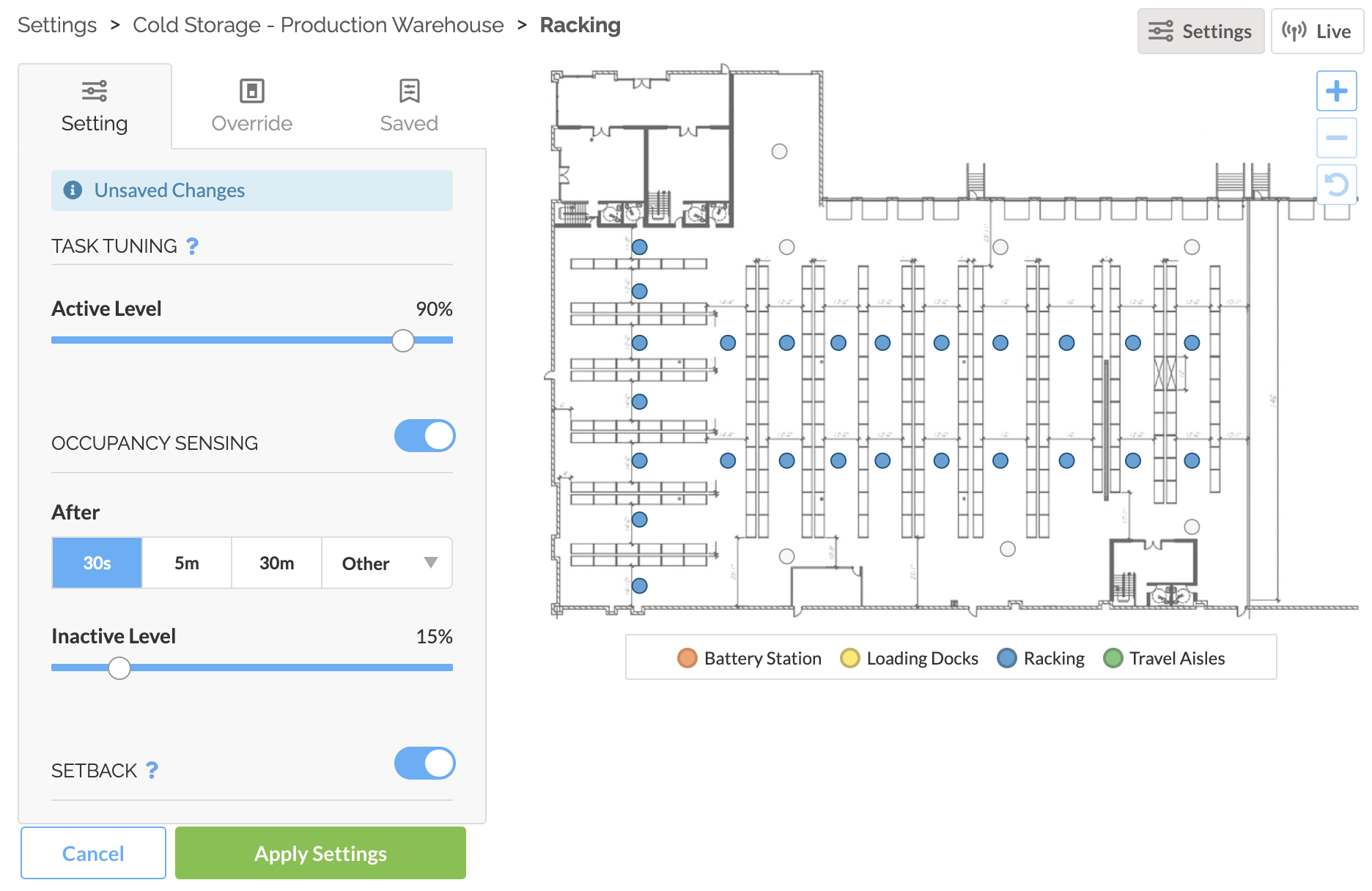Select the 5m timeout option

click(187, 563)
